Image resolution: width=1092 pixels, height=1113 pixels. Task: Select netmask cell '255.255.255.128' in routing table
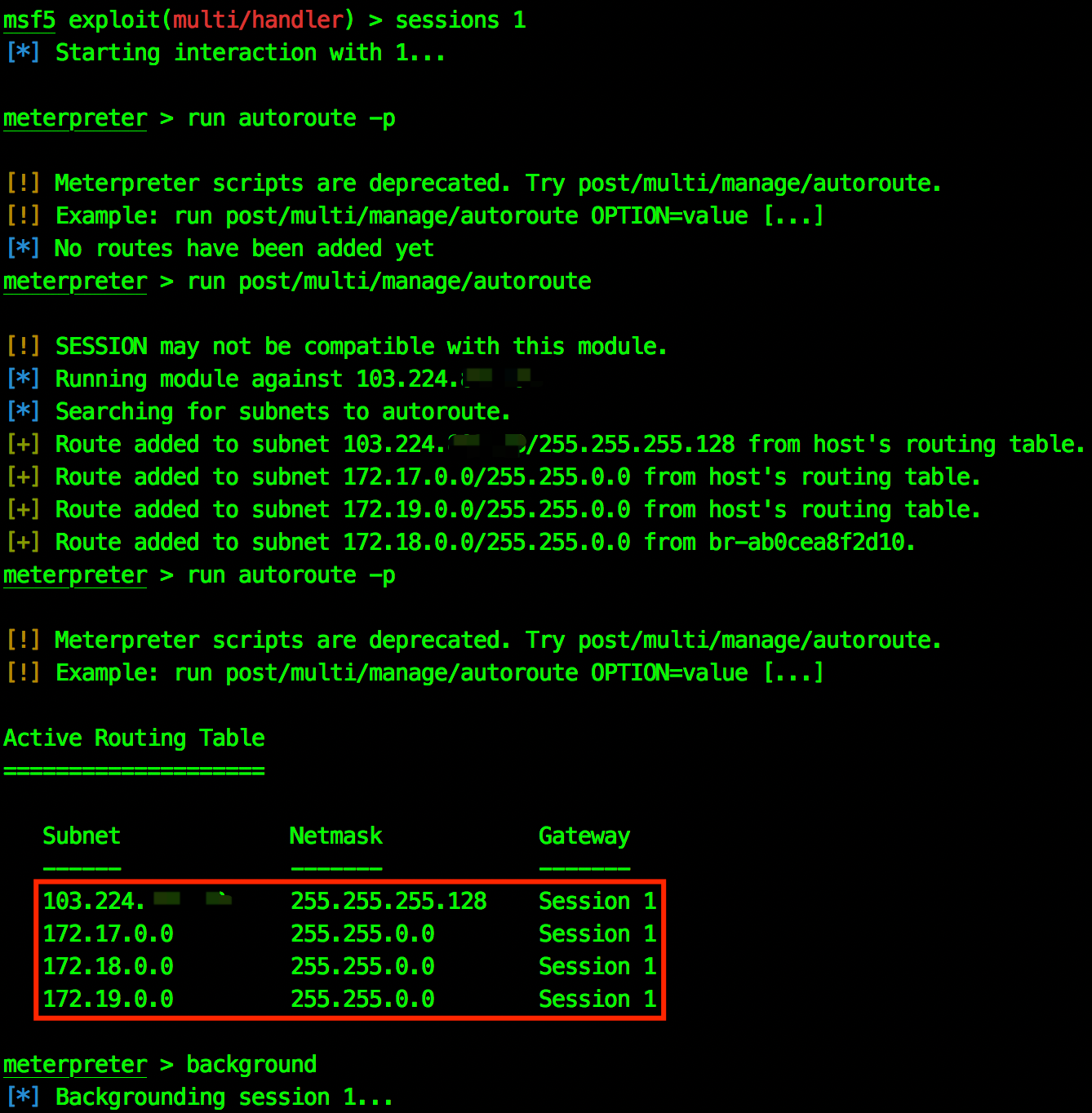(388, 901)
